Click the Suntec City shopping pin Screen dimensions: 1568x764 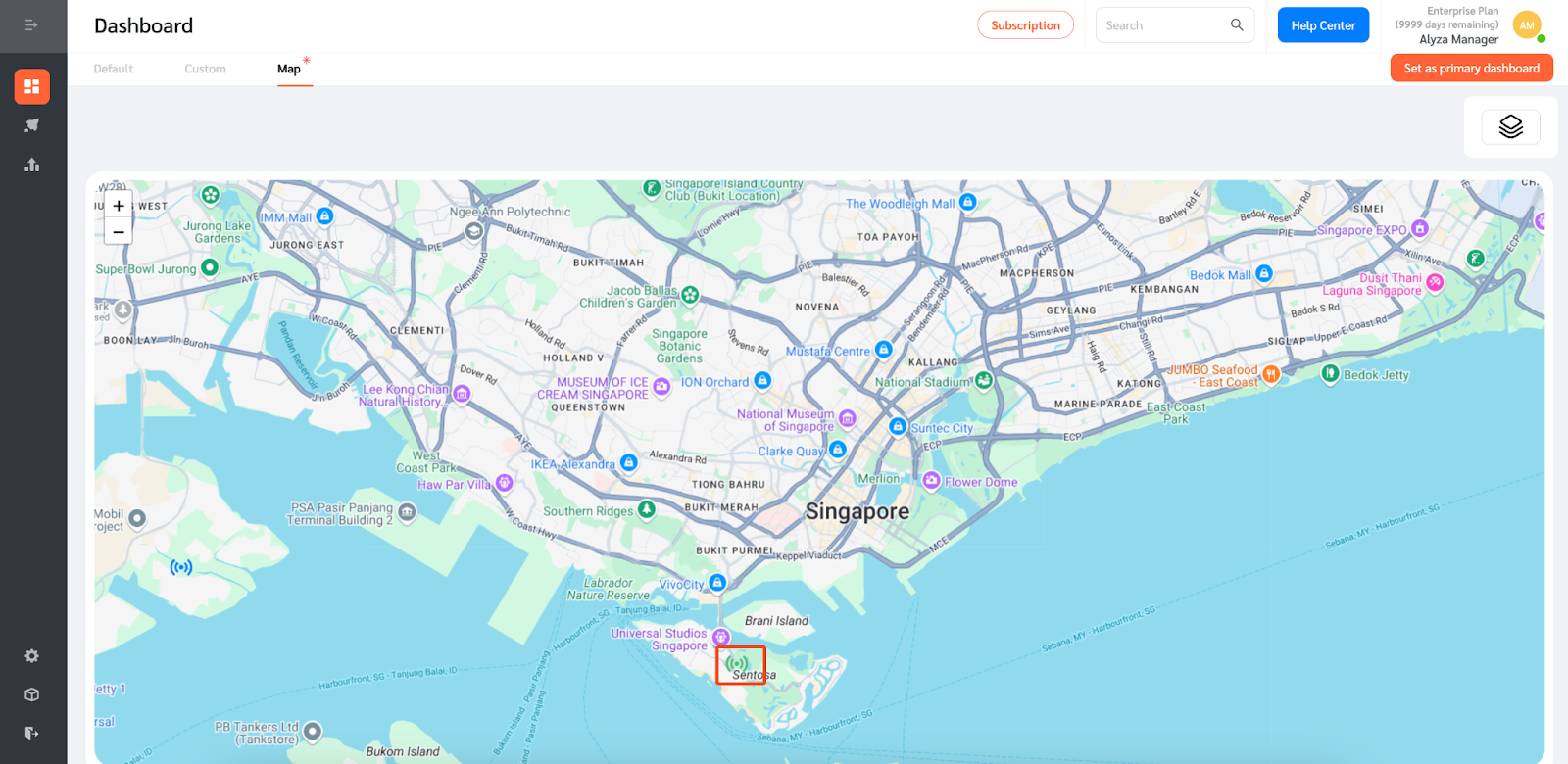coord(898,426)
